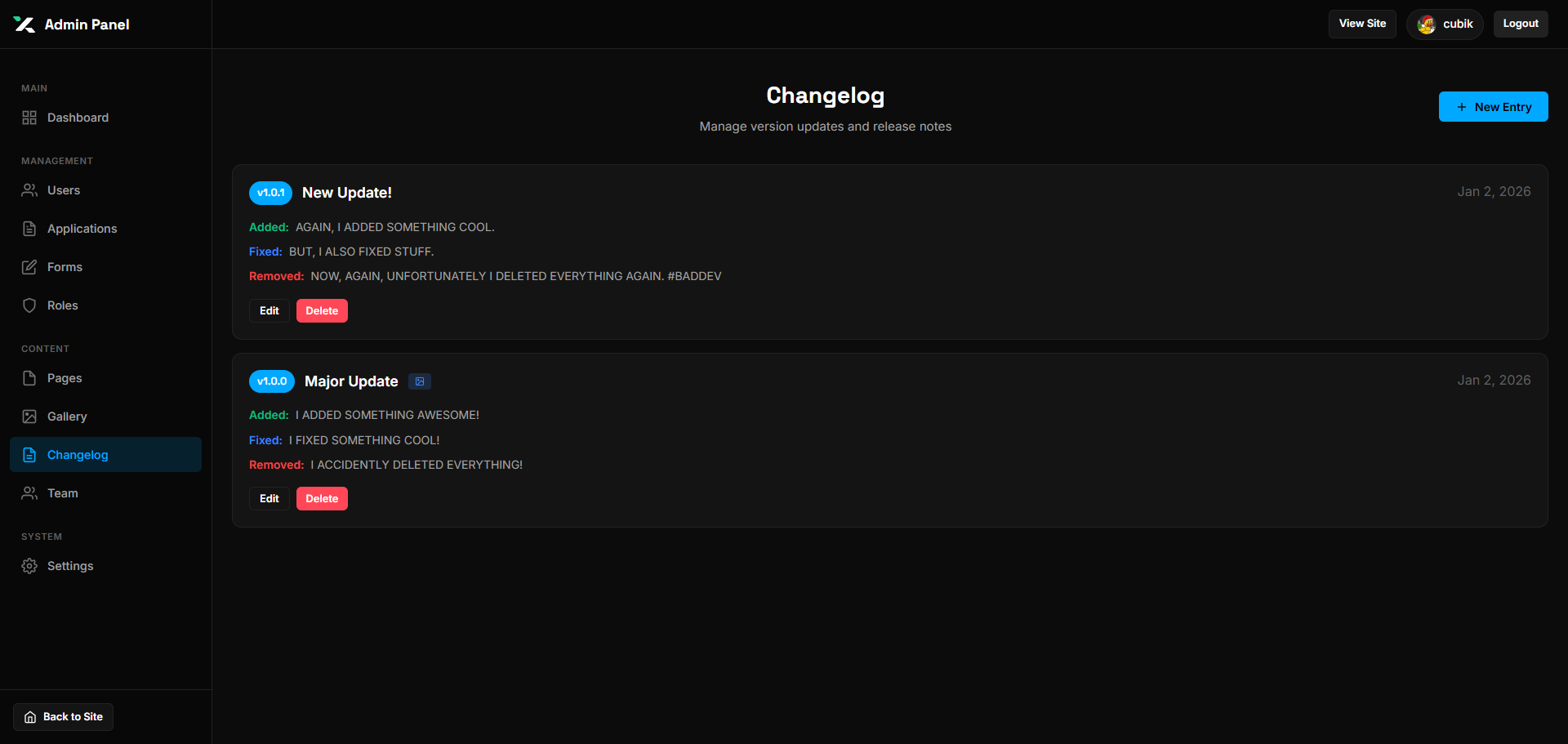This screenshot has width=1568, height=744.
Task: Select the Changelog sidebar item
Action: pos(106,455)
